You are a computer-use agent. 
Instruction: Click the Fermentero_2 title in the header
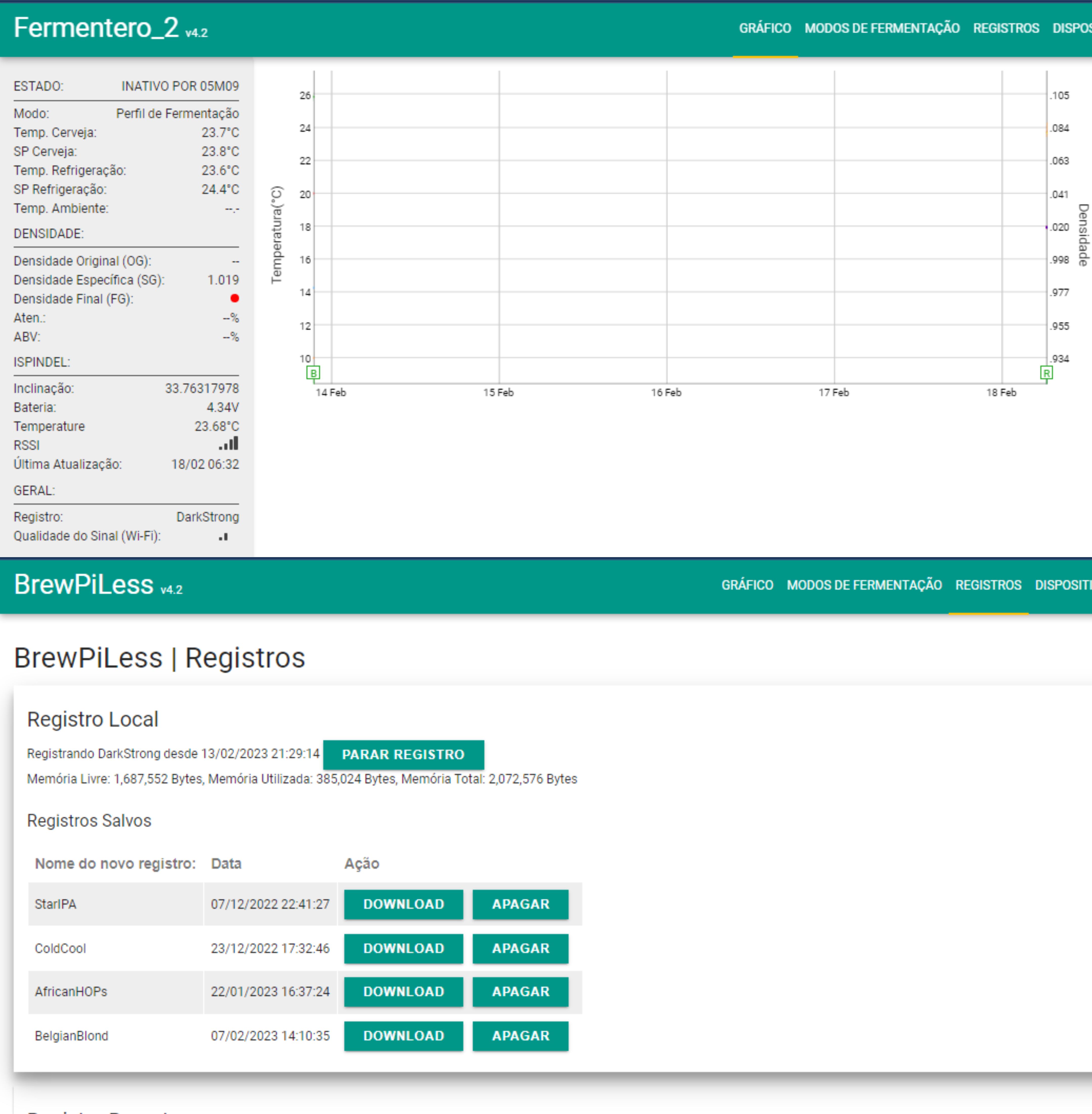[96, 28]
